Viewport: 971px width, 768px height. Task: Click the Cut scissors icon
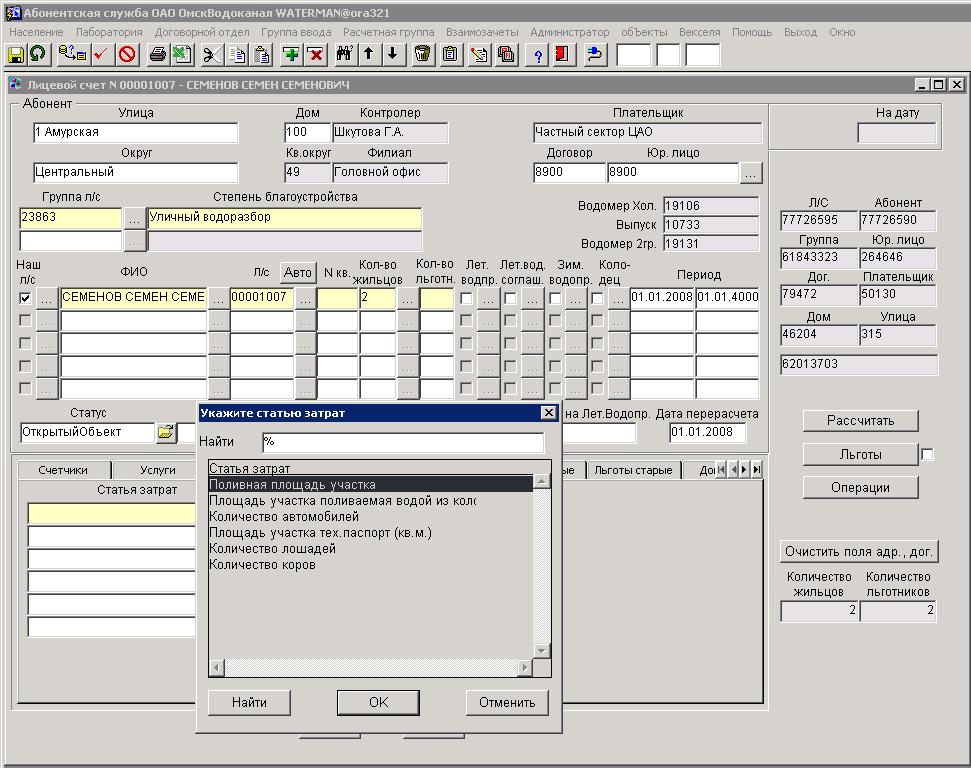tap(212, 54)
